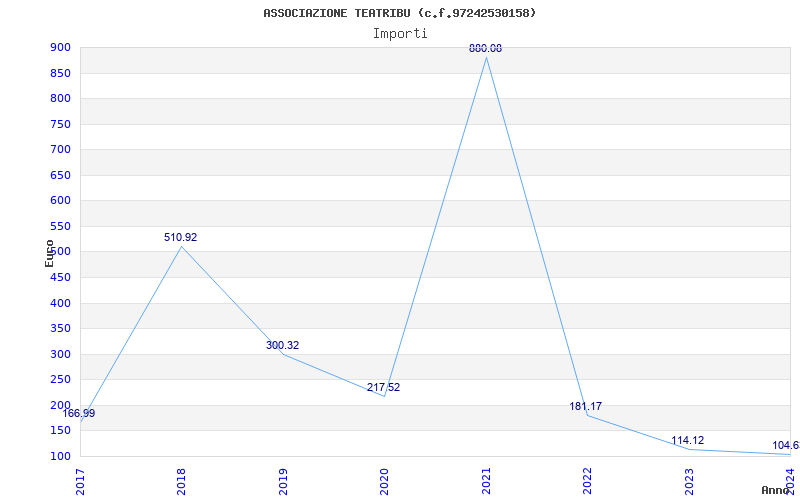This screenshot has height=500, width=800.
Task: Click the 400 y-axis tick label
Action: (x=60, y=304)
